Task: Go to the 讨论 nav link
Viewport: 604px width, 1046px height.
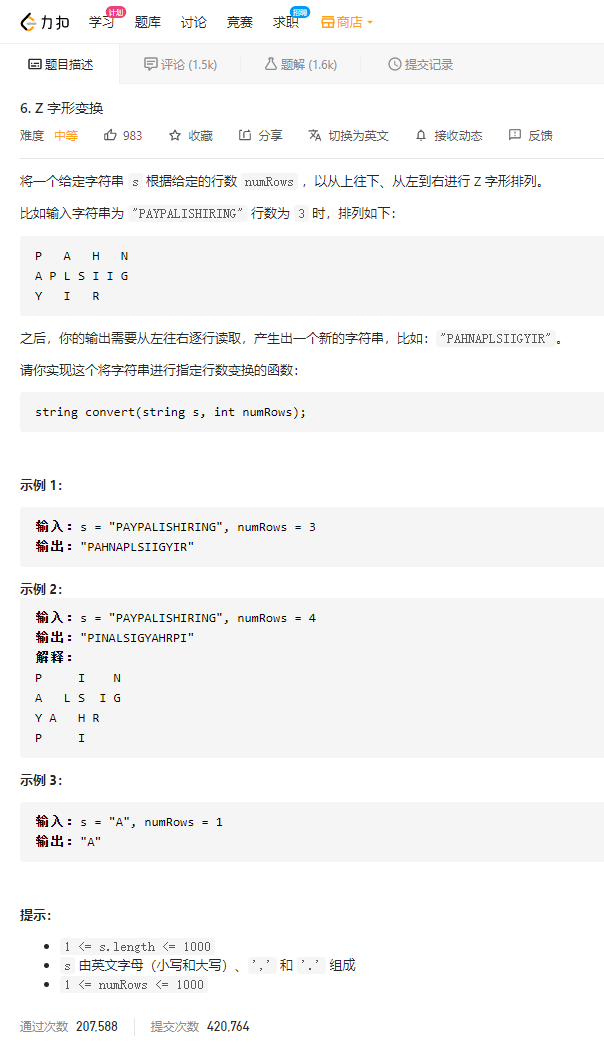Action: click(194, 22)
